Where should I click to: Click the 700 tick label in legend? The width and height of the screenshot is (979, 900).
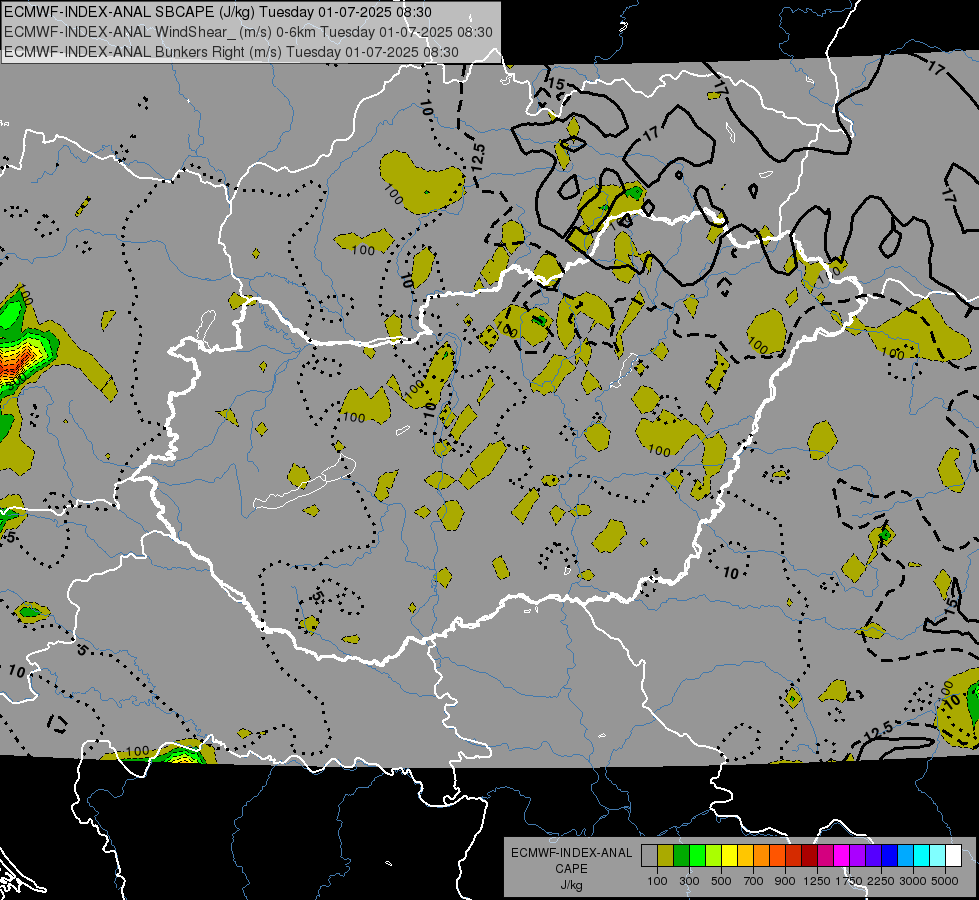(x=754, y=881)
